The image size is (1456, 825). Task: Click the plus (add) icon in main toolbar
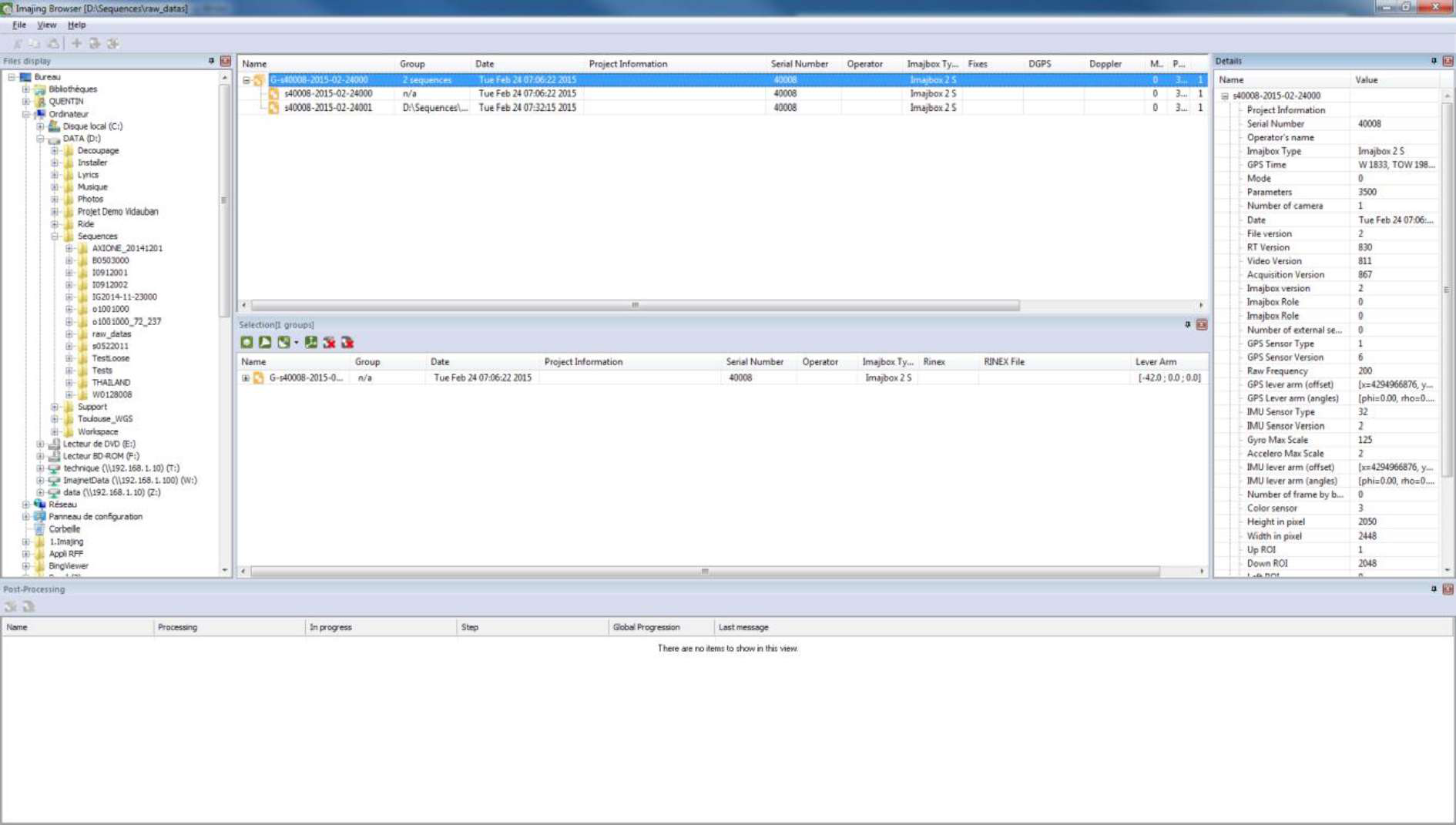tap(76, 43)
